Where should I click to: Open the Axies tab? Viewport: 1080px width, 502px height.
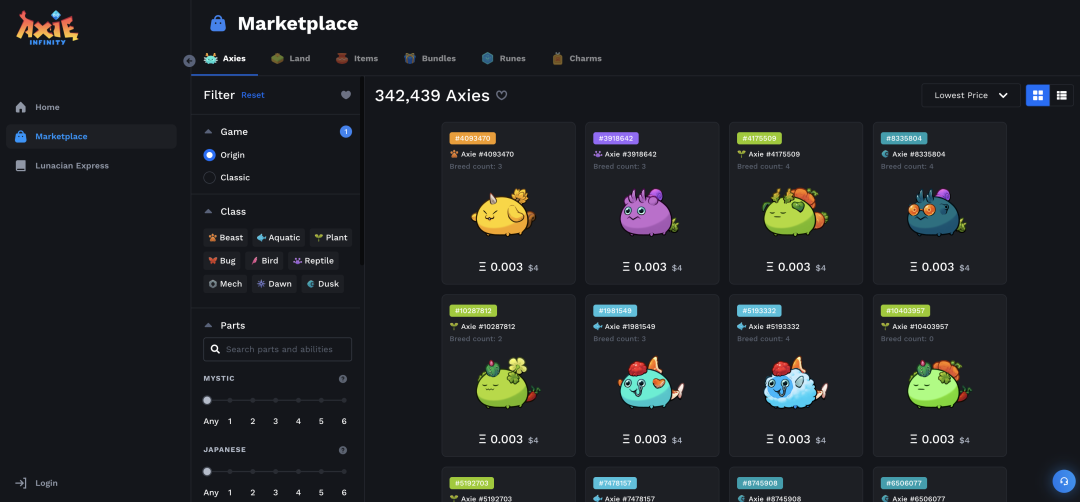pos(225,59)
